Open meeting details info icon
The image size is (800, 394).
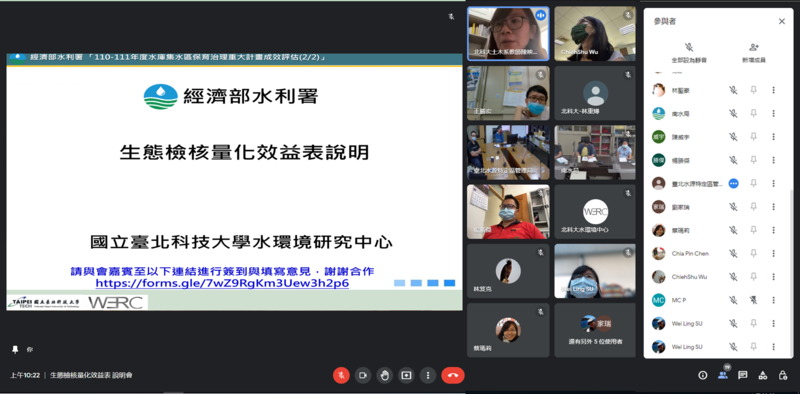pos(703,375)
